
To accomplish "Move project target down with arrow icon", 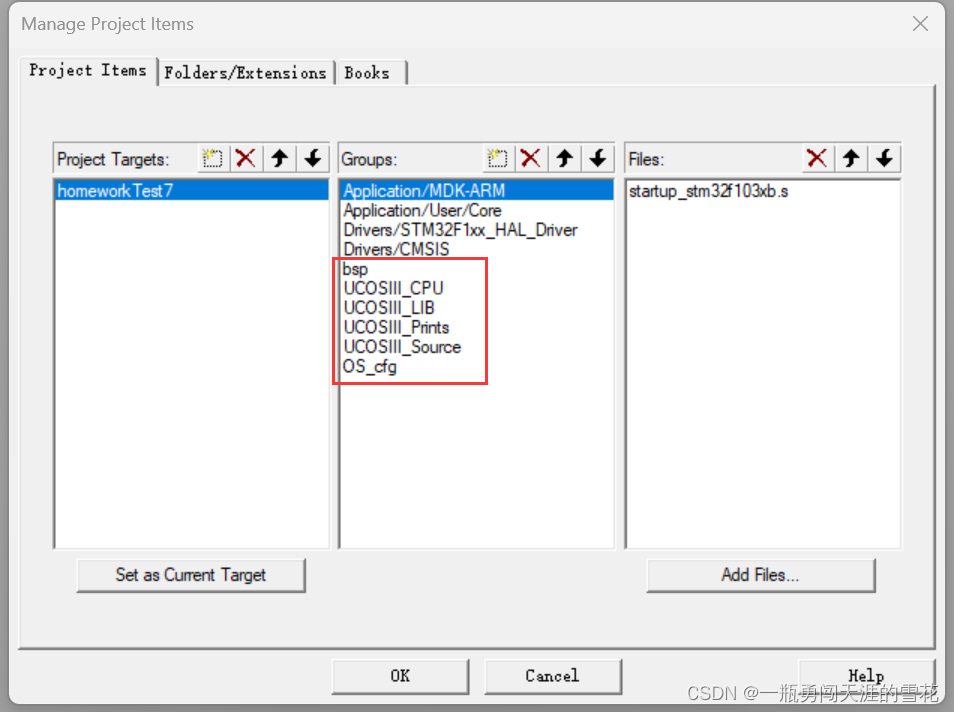I will click(x=312, y=158).
